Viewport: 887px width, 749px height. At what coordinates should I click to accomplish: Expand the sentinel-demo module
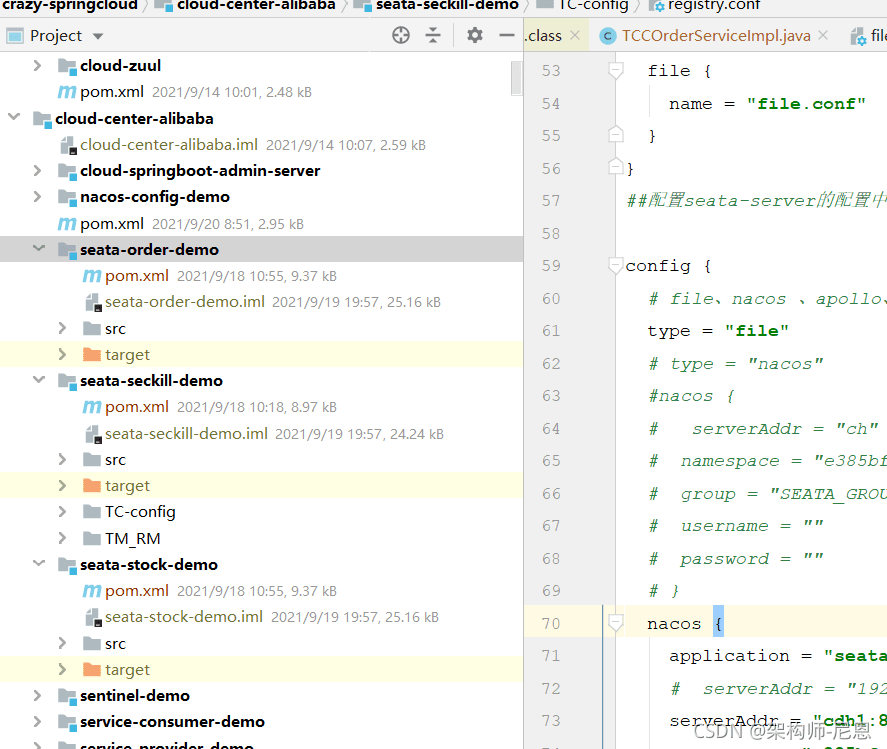(x=37, y=695)
